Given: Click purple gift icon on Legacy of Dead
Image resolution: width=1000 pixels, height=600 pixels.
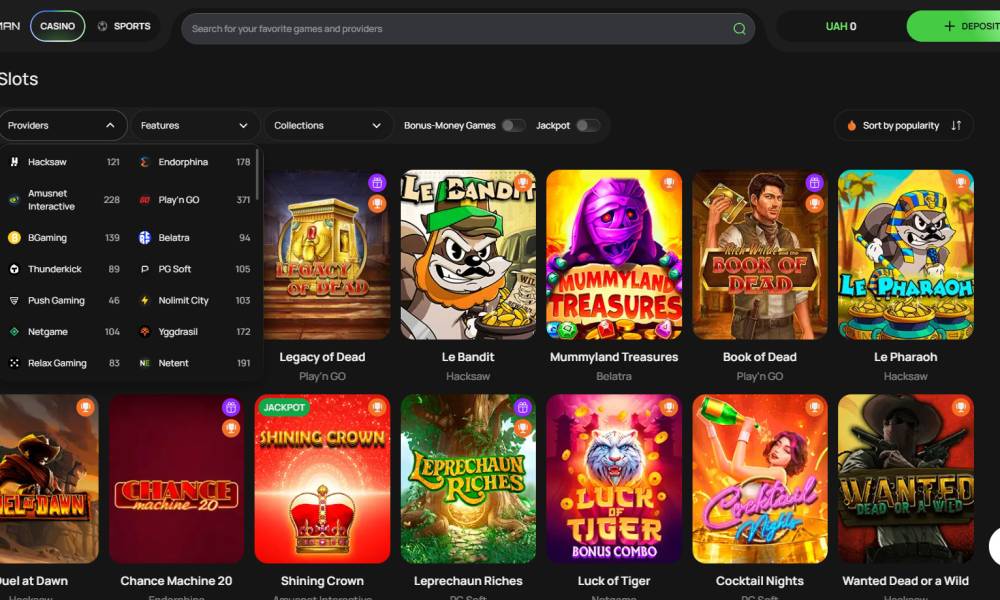Looking at the screenshot, I should 377,183.
